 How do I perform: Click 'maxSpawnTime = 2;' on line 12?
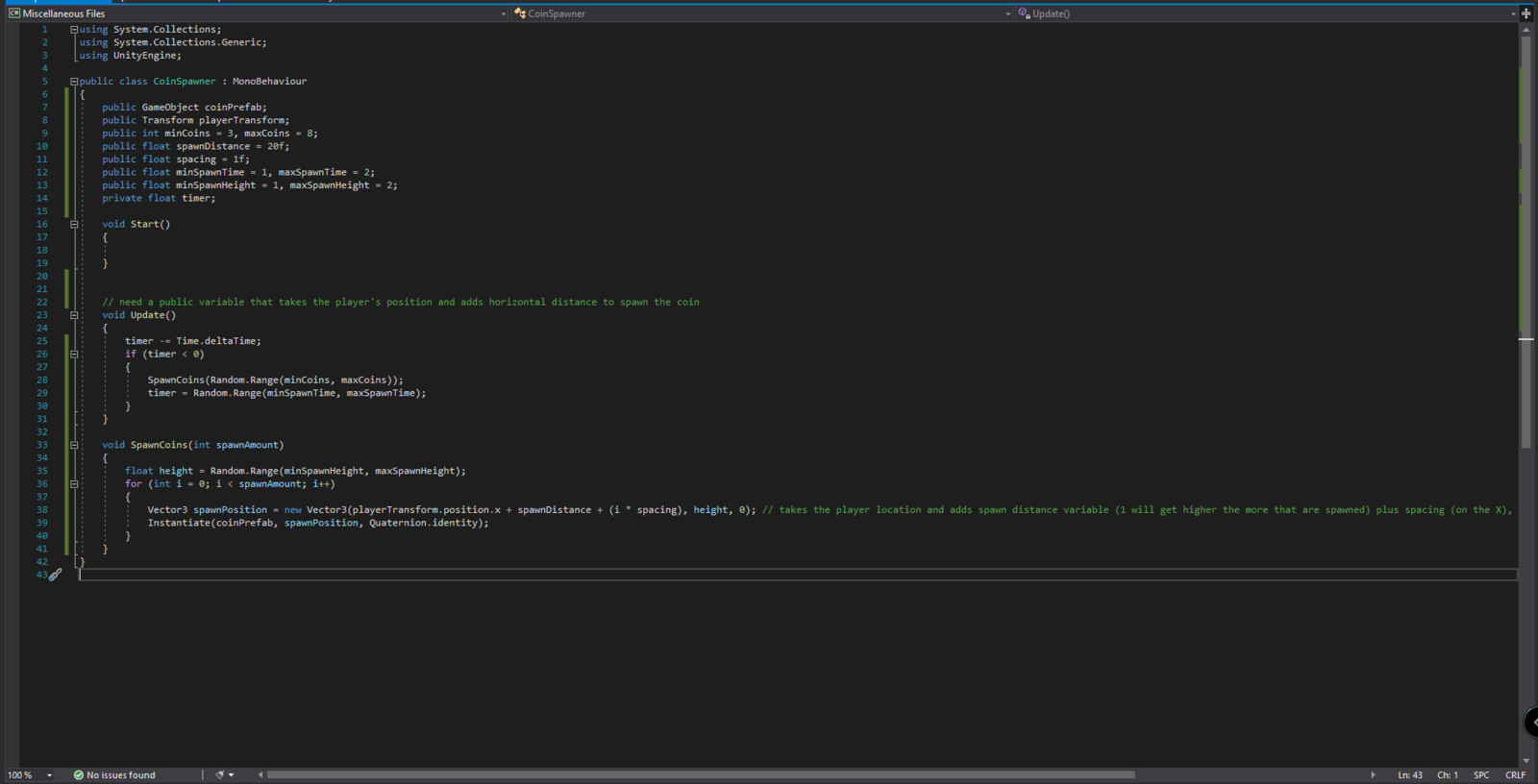tap(327, 172)
